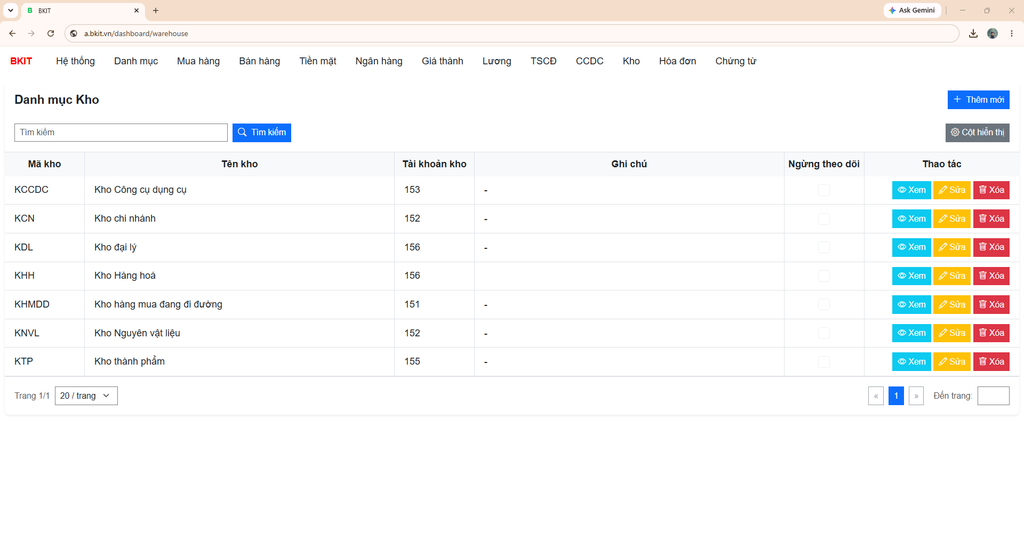Edit the KCCDC warehouse entry
The width and height of the screenshot is (1024, 550).
952,190
